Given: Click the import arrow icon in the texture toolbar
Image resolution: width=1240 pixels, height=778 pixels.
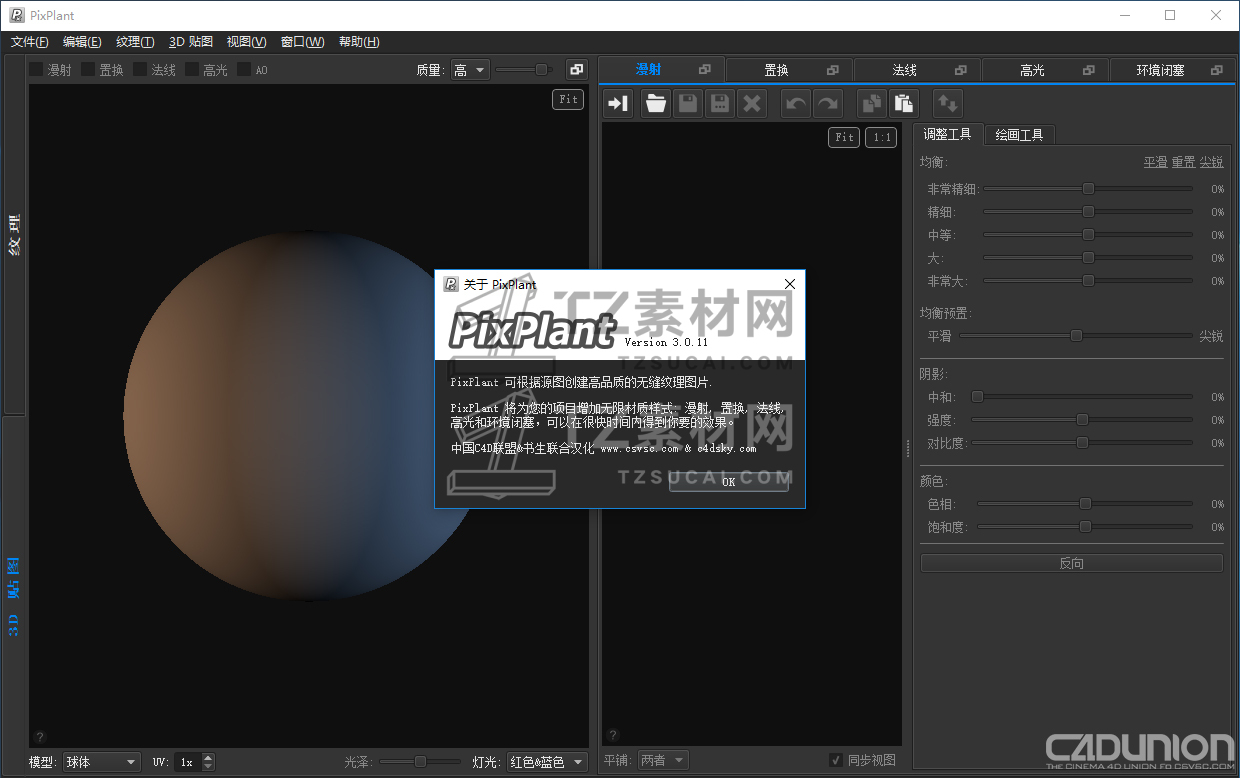Looking at the screenshot, I should (618, 103).
